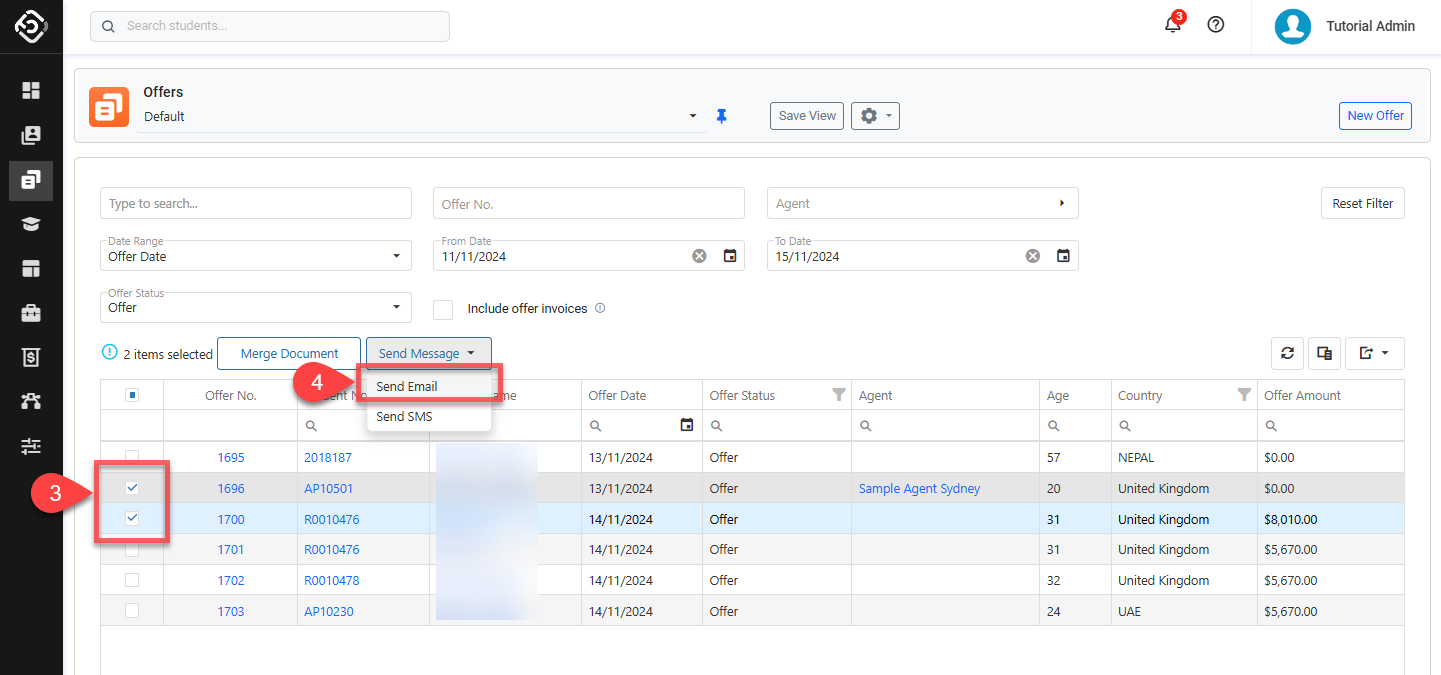Viewport: 1441px width, 675px height.
Task: Open the column chooser icon
Action: pos(1324,353)
